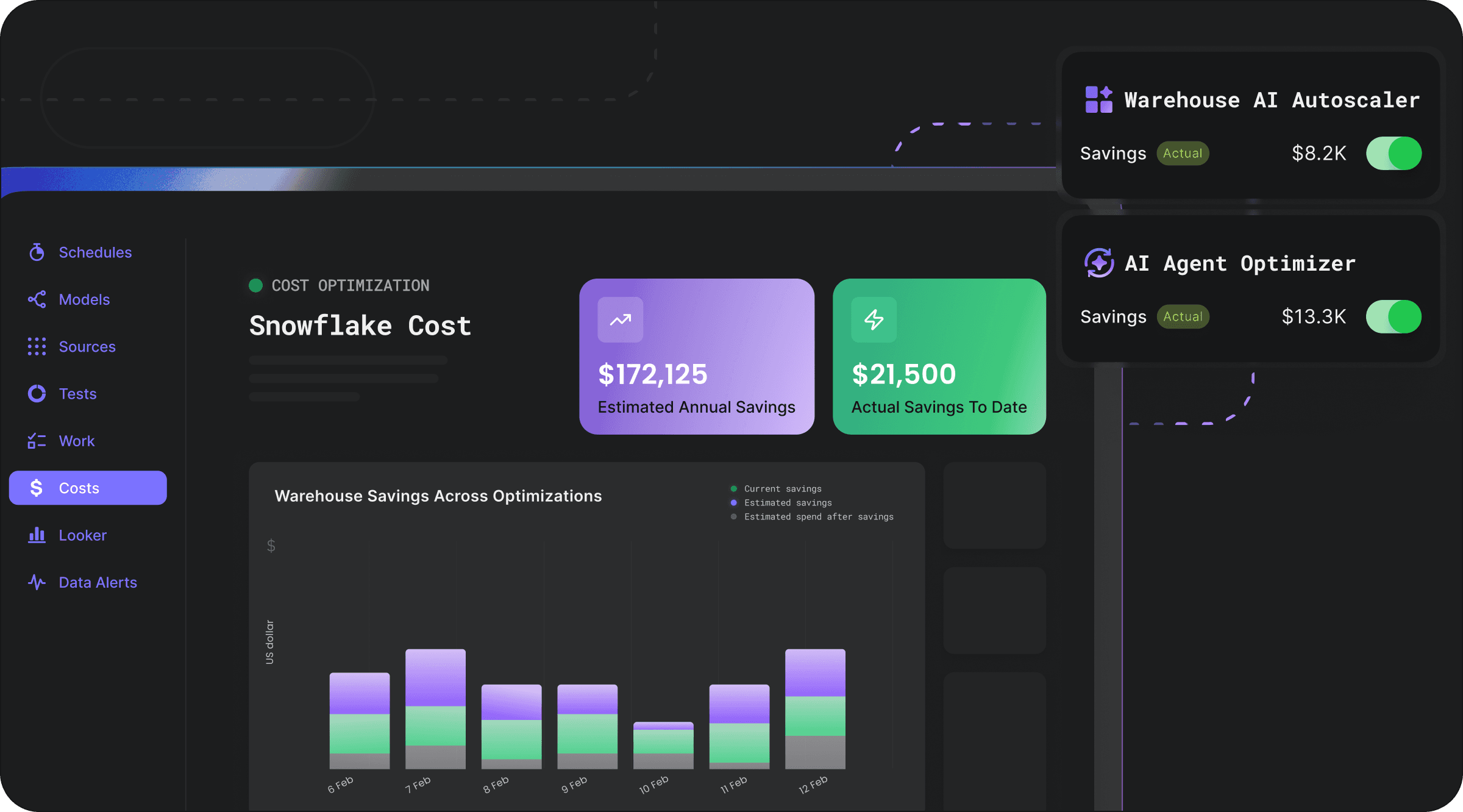Click the Estimated savings legend entry
1463x812 pixels.
788,503
